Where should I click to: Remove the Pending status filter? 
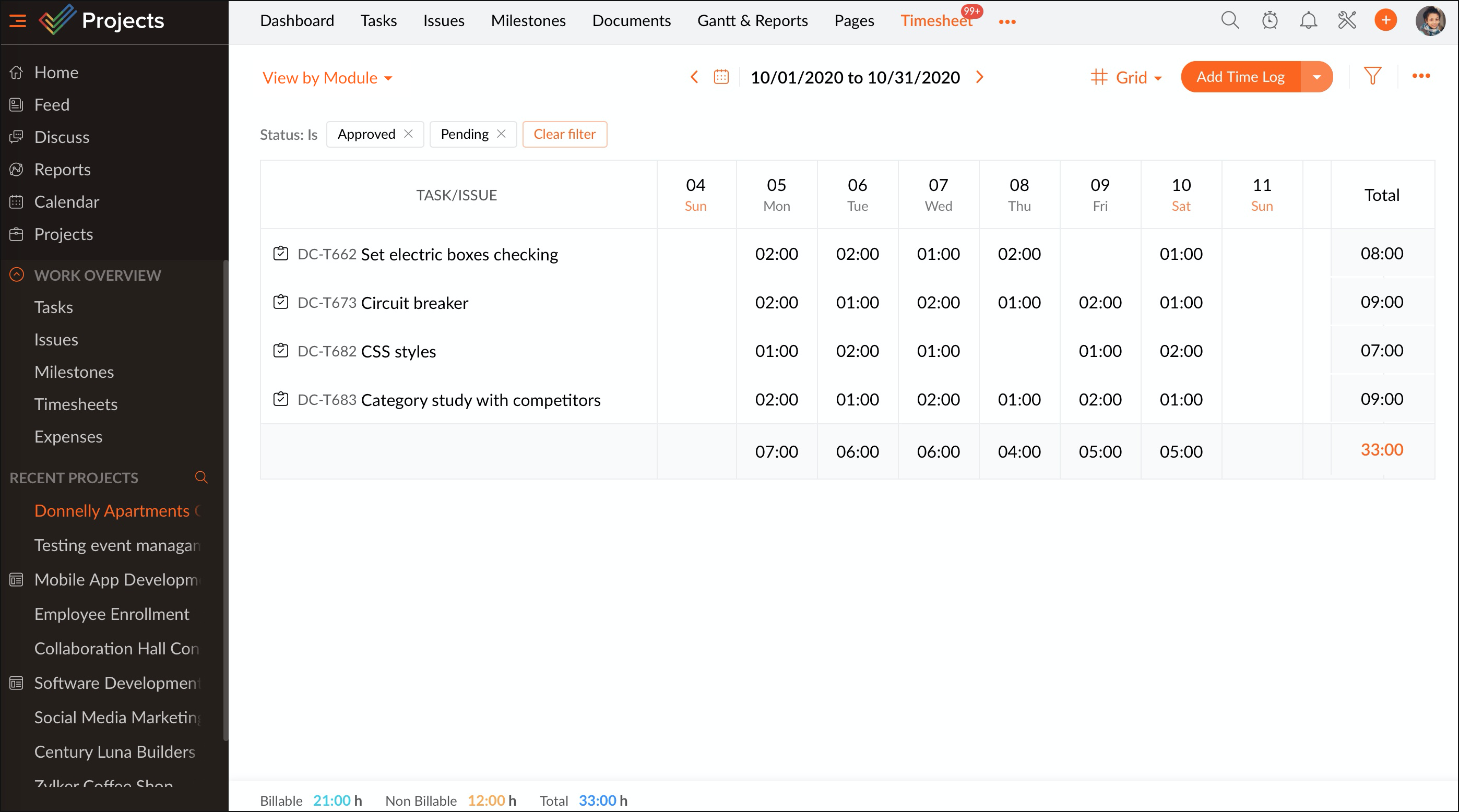click(x=501, y=134)
